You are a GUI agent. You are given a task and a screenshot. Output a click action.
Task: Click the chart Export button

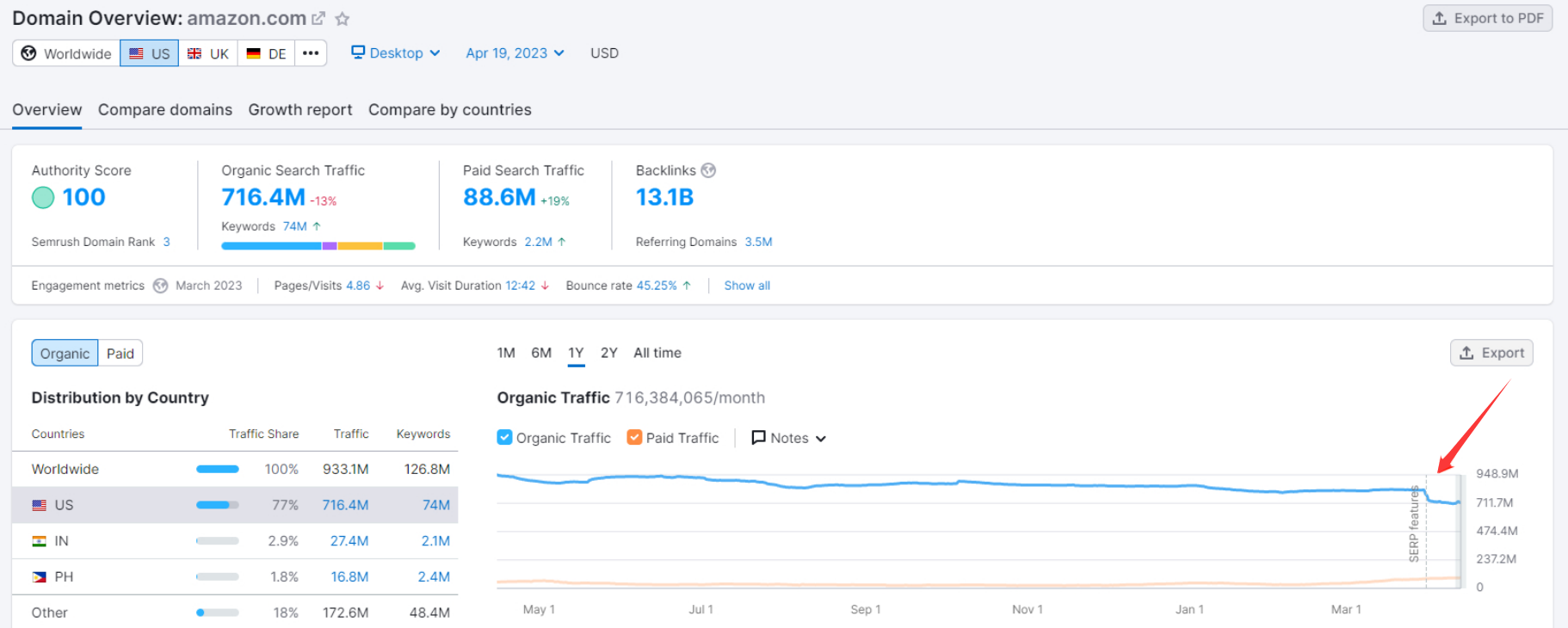1491,353
